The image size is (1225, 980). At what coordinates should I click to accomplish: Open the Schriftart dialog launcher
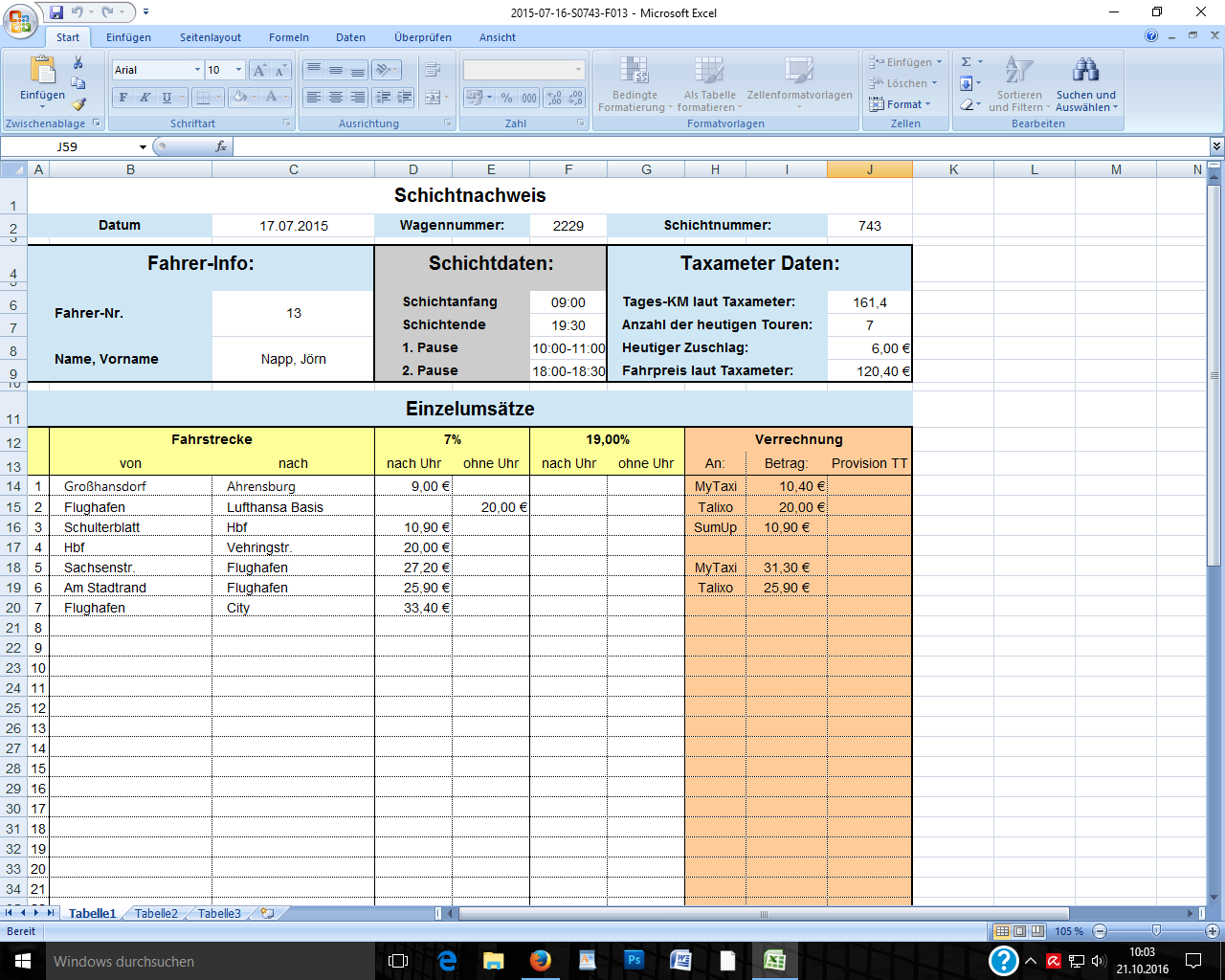coord(287,123)
